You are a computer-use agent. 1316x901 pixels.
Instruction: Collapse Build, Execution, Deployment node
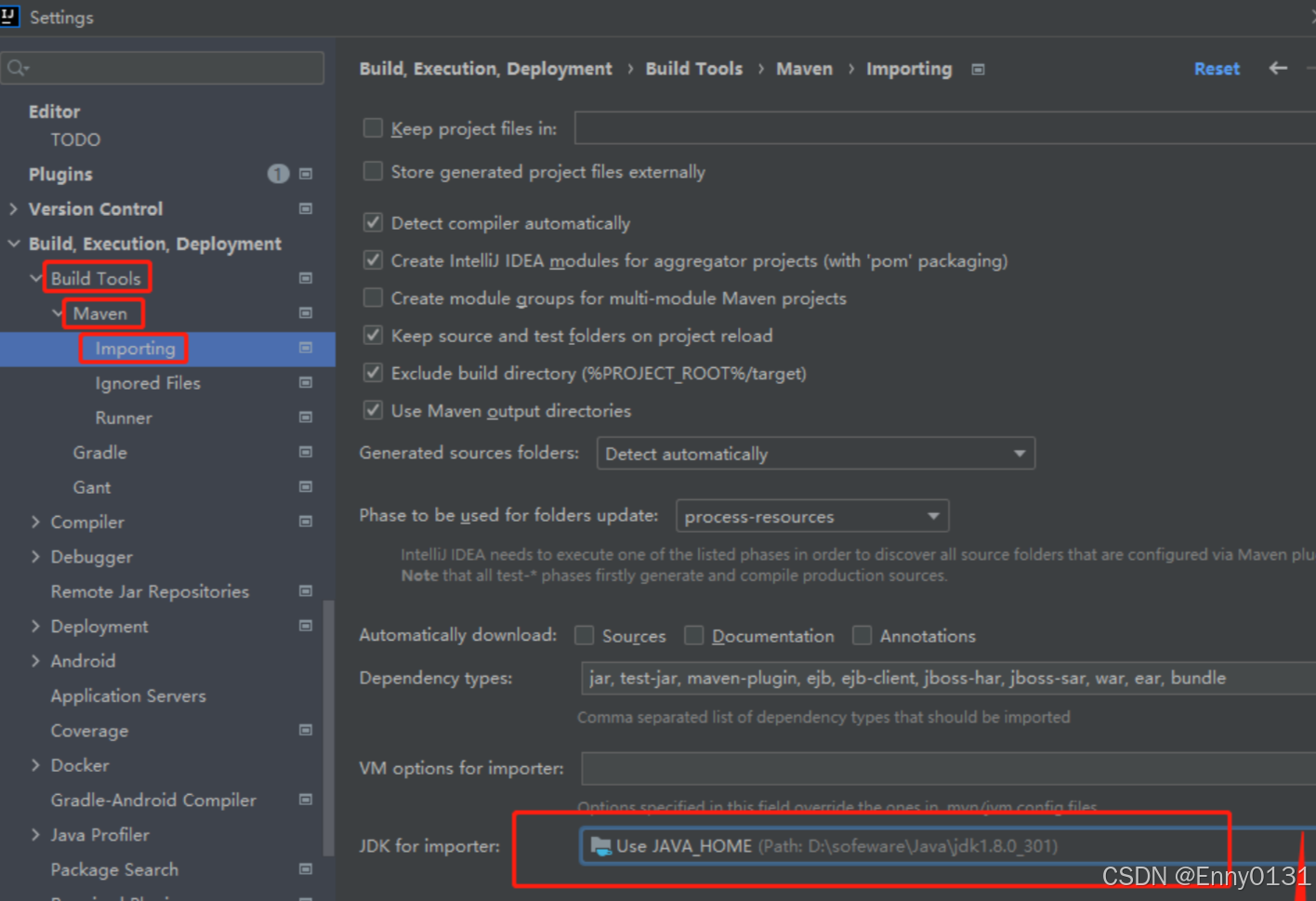click(13, 244)
